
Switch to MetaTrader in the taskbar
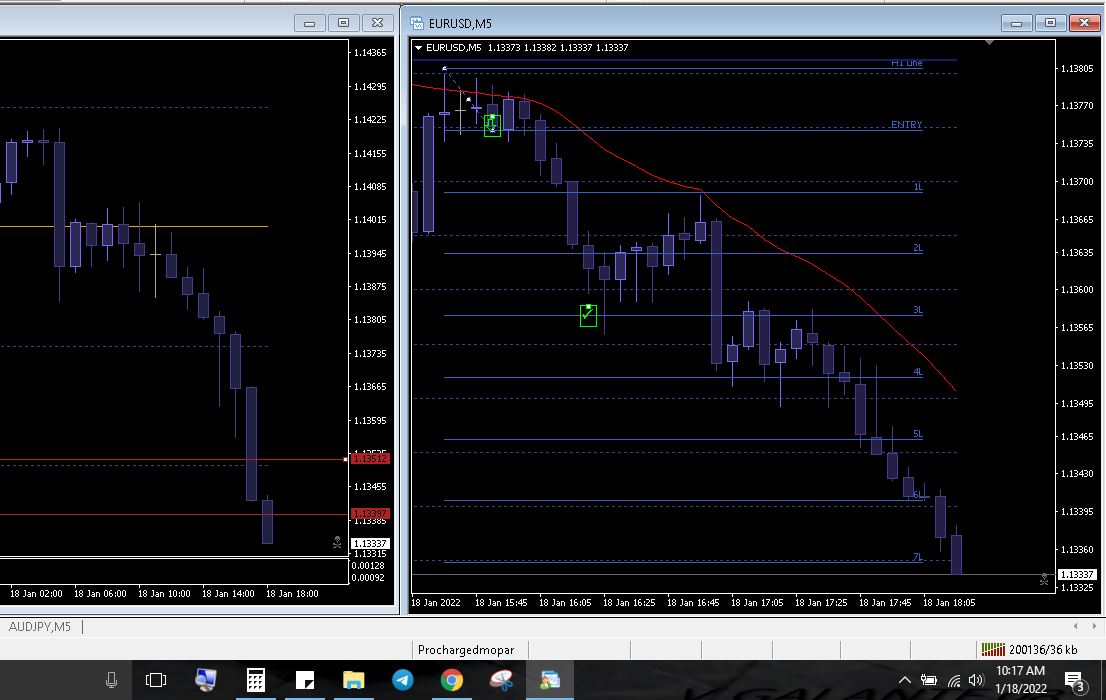pos(550,680)
